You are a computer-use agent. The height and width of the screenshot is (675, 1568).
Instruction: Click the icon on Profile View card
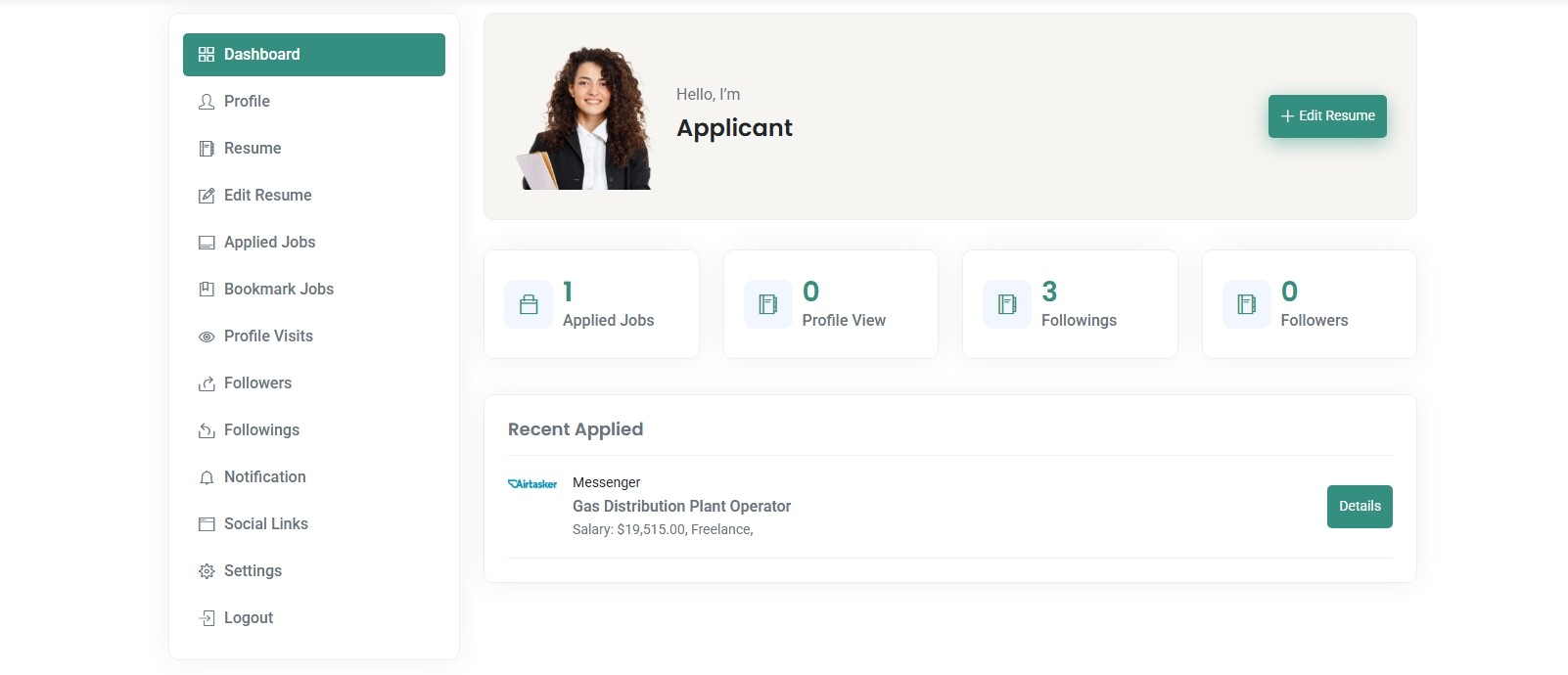click(x=768, y=304)
